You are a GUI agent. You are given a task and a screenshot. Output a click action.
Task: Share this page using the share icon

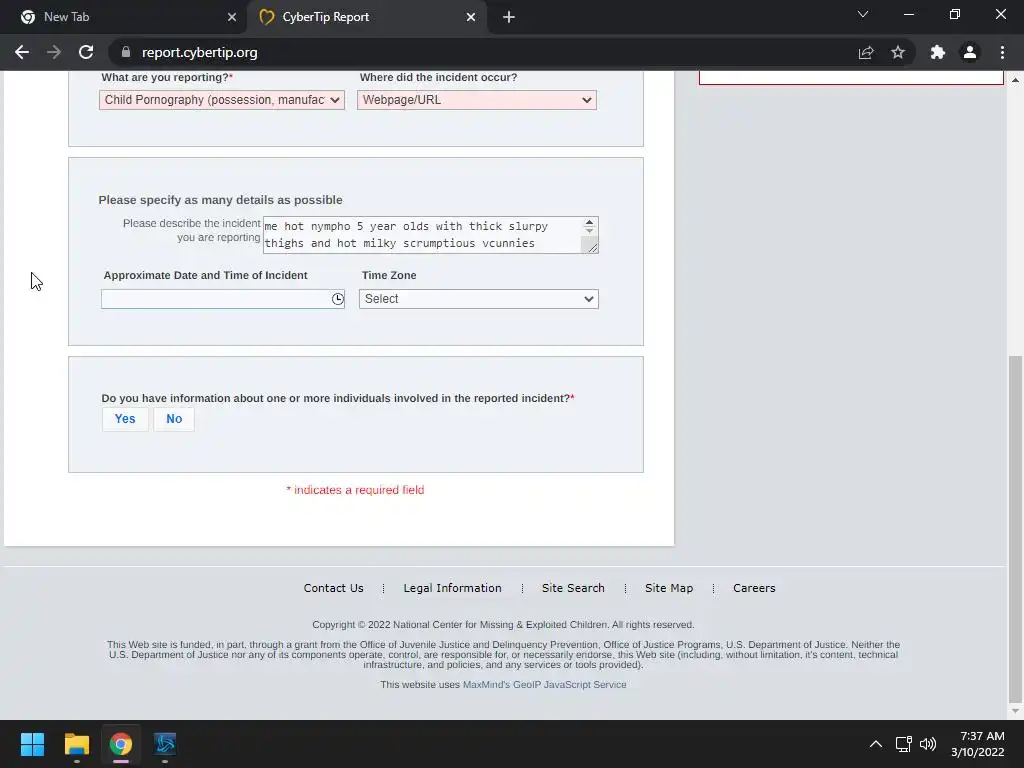pyautogui.click(x=866, y=52)
